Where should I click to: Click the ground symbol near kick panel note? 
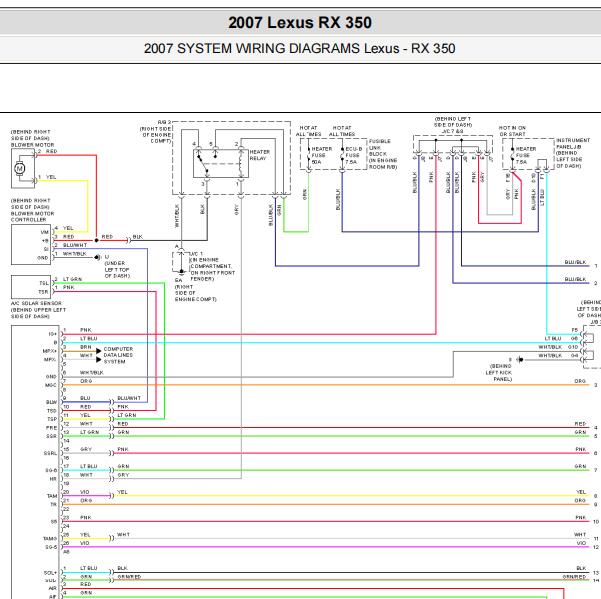[520, 359]
